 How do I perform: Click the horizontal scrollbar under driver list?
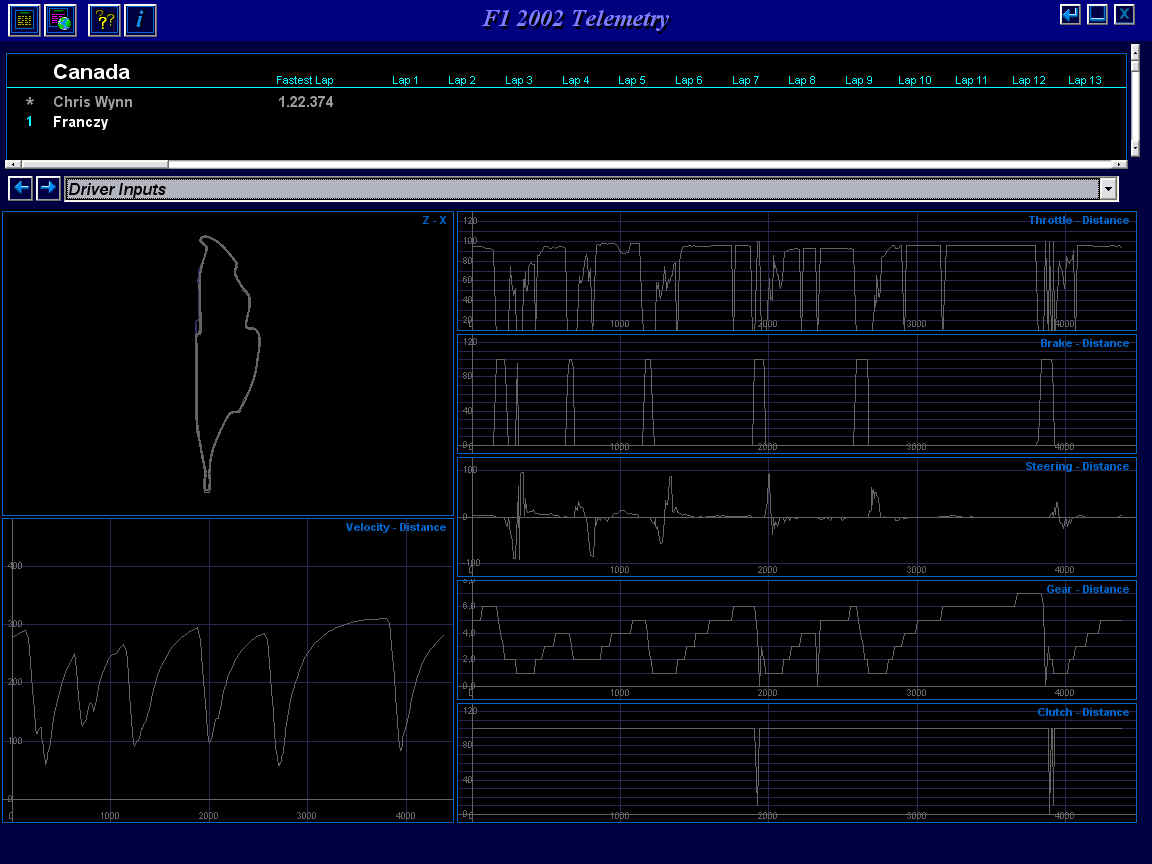click(566, 164)
